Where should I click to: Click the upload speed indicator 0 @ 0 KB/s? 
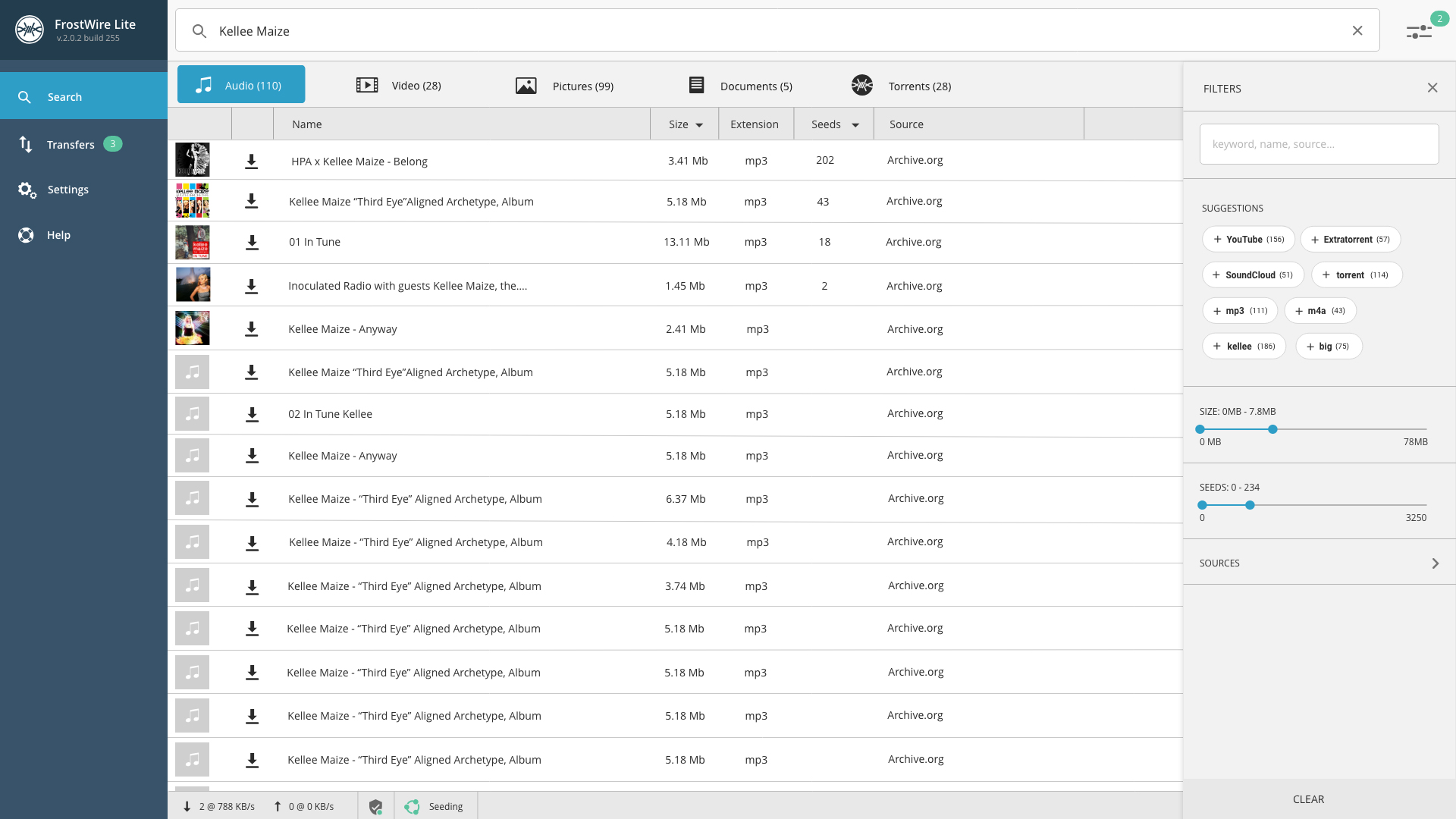[303, 807]
